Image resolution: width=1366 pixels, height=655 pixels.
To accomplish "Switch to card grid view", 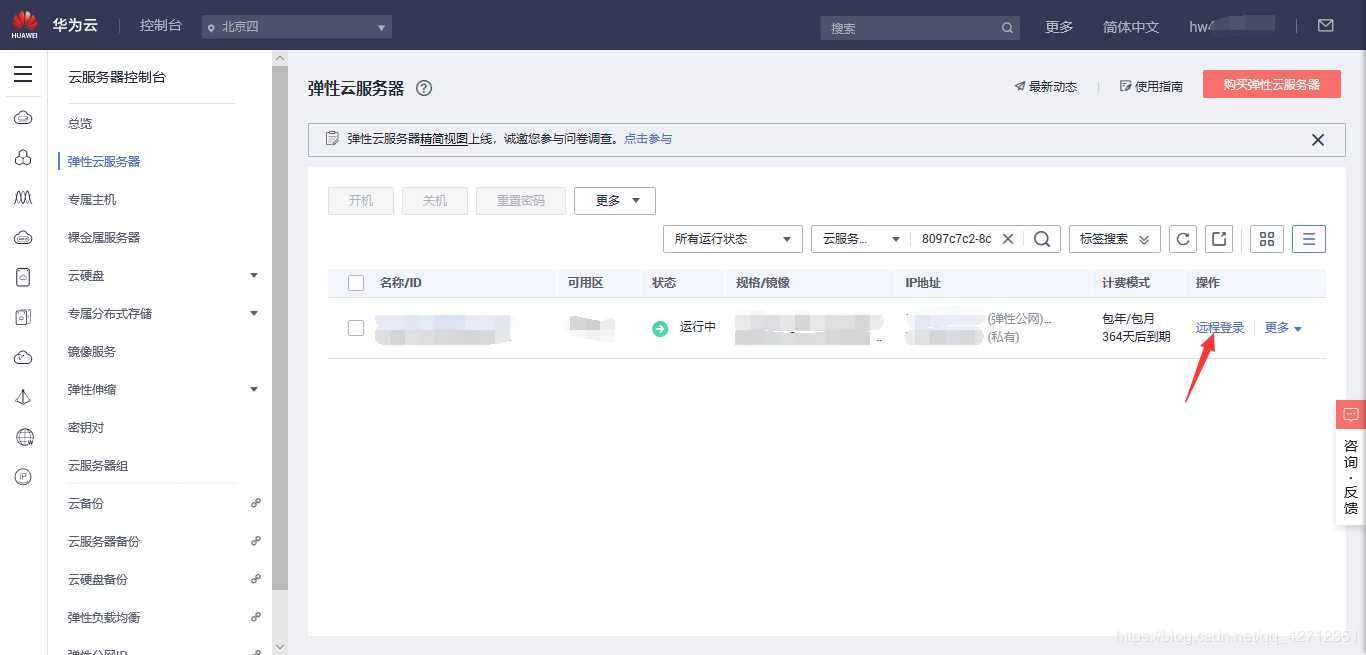I will click(x=1267, y=239).
